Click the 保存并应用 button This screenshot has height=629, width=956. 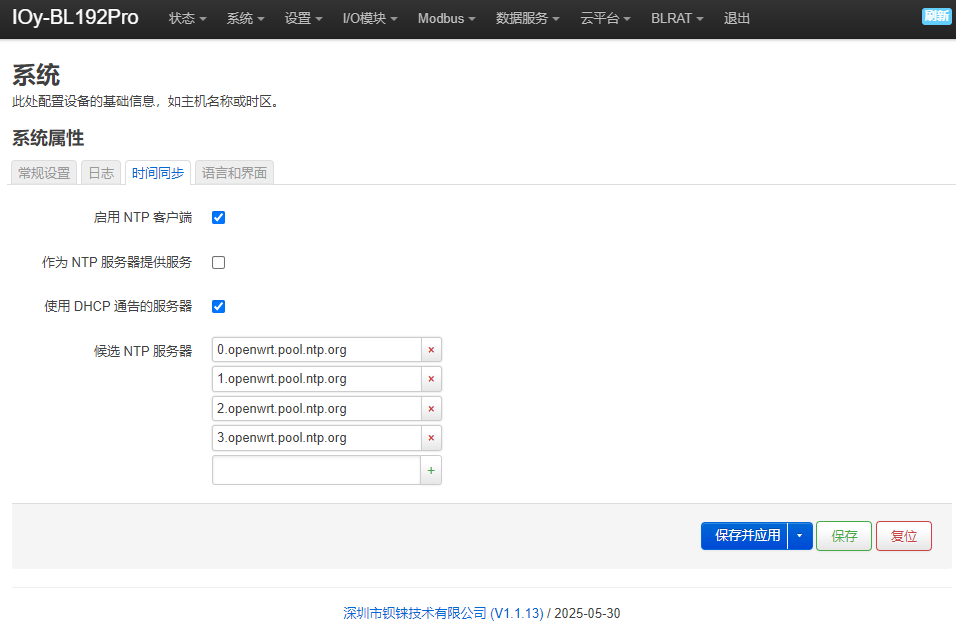pos(744,536)
